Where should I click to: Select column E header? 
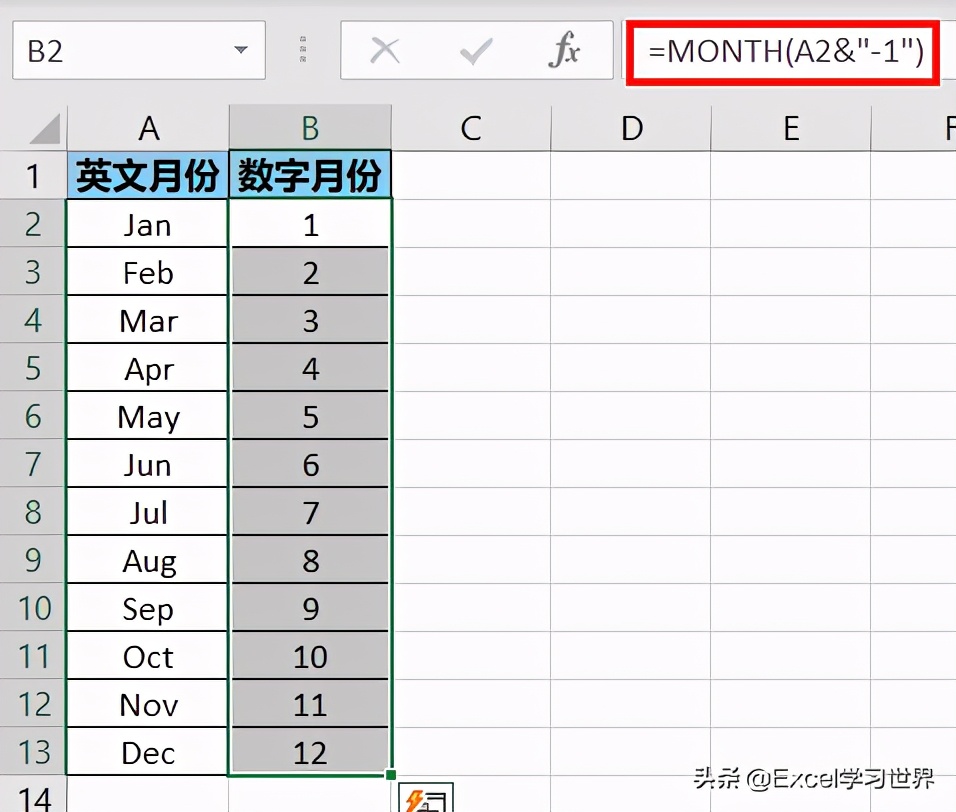[791, 128]
